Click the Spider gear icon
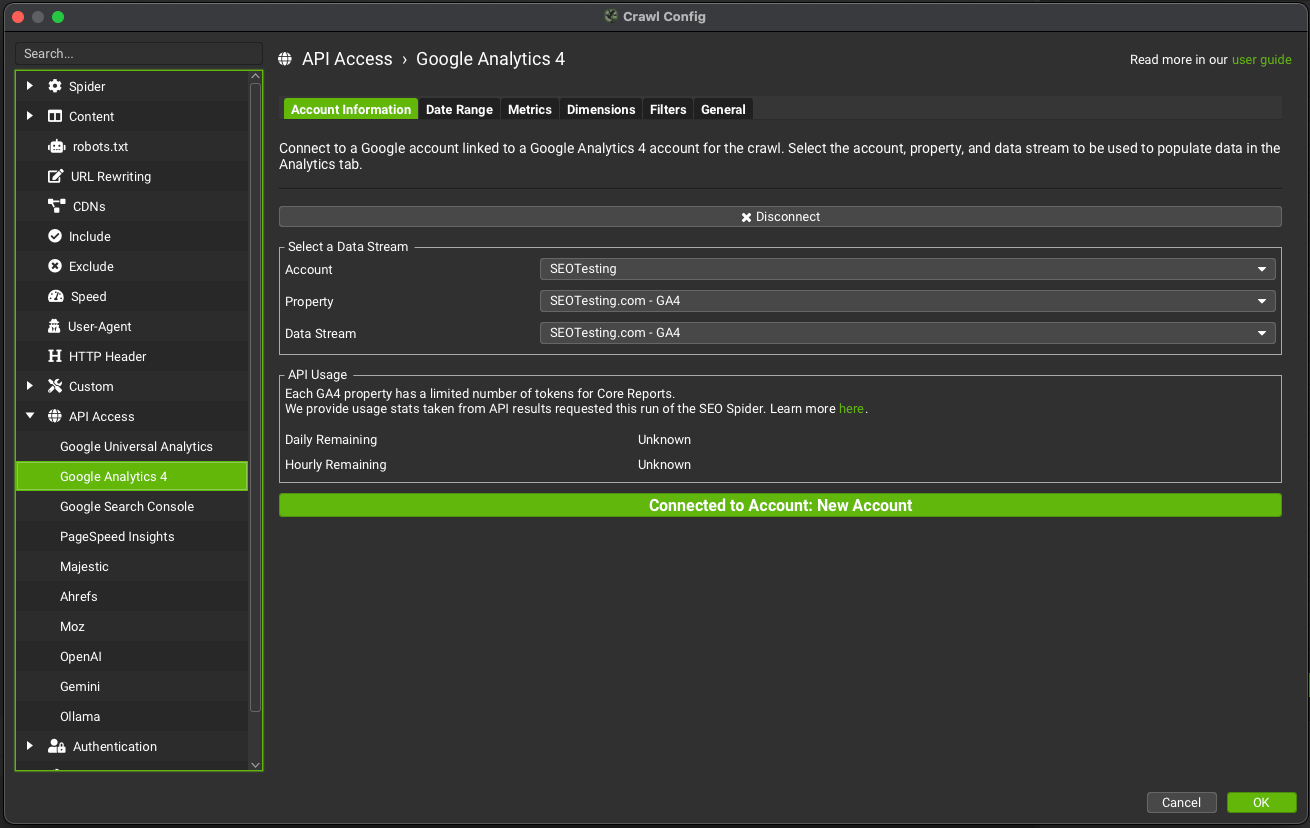The width and height of the screenshot is (1310, 828). click(x=55, y=86)
